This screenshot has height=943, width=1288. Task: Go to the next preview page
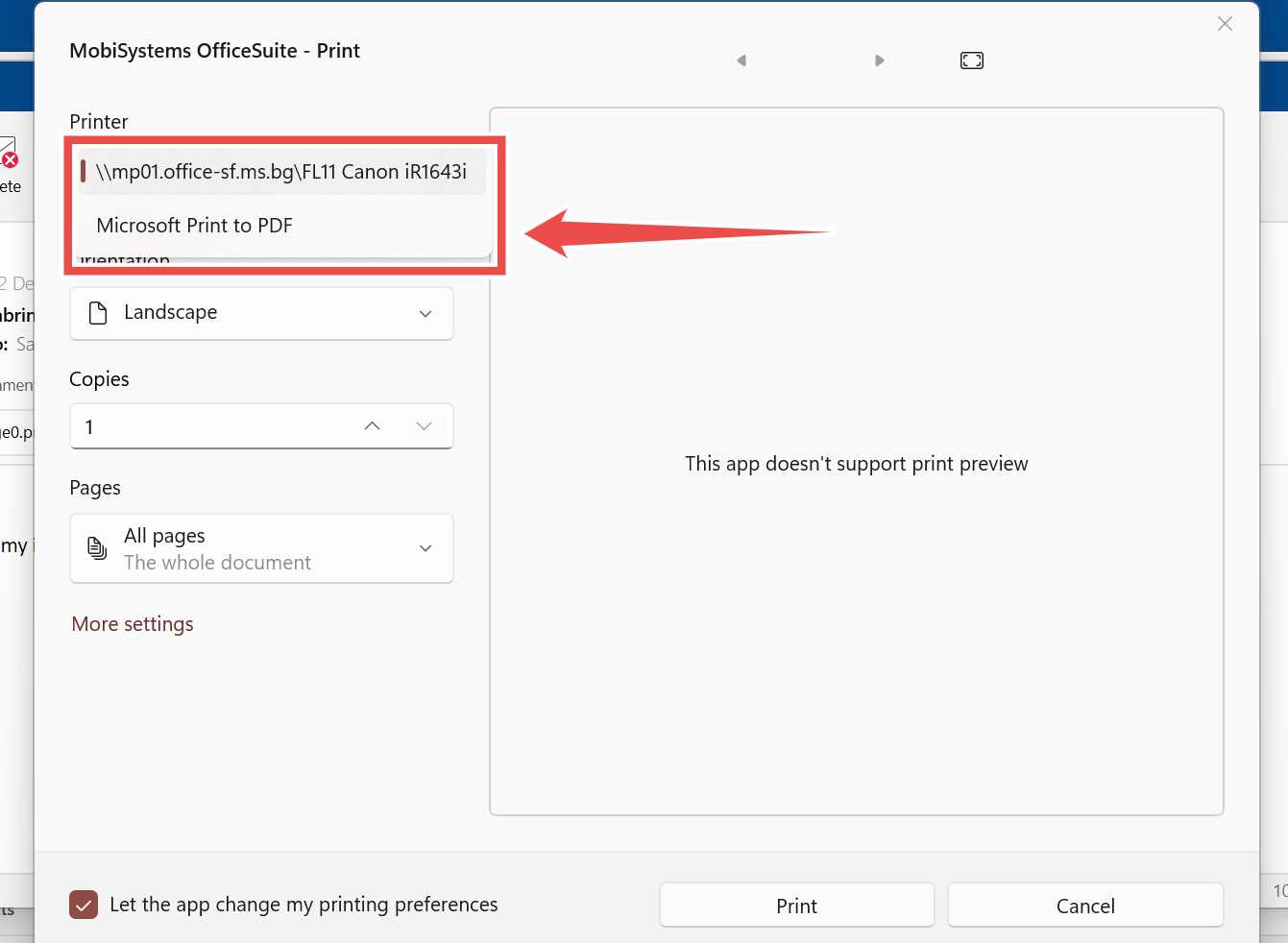(x=879, y=60)
